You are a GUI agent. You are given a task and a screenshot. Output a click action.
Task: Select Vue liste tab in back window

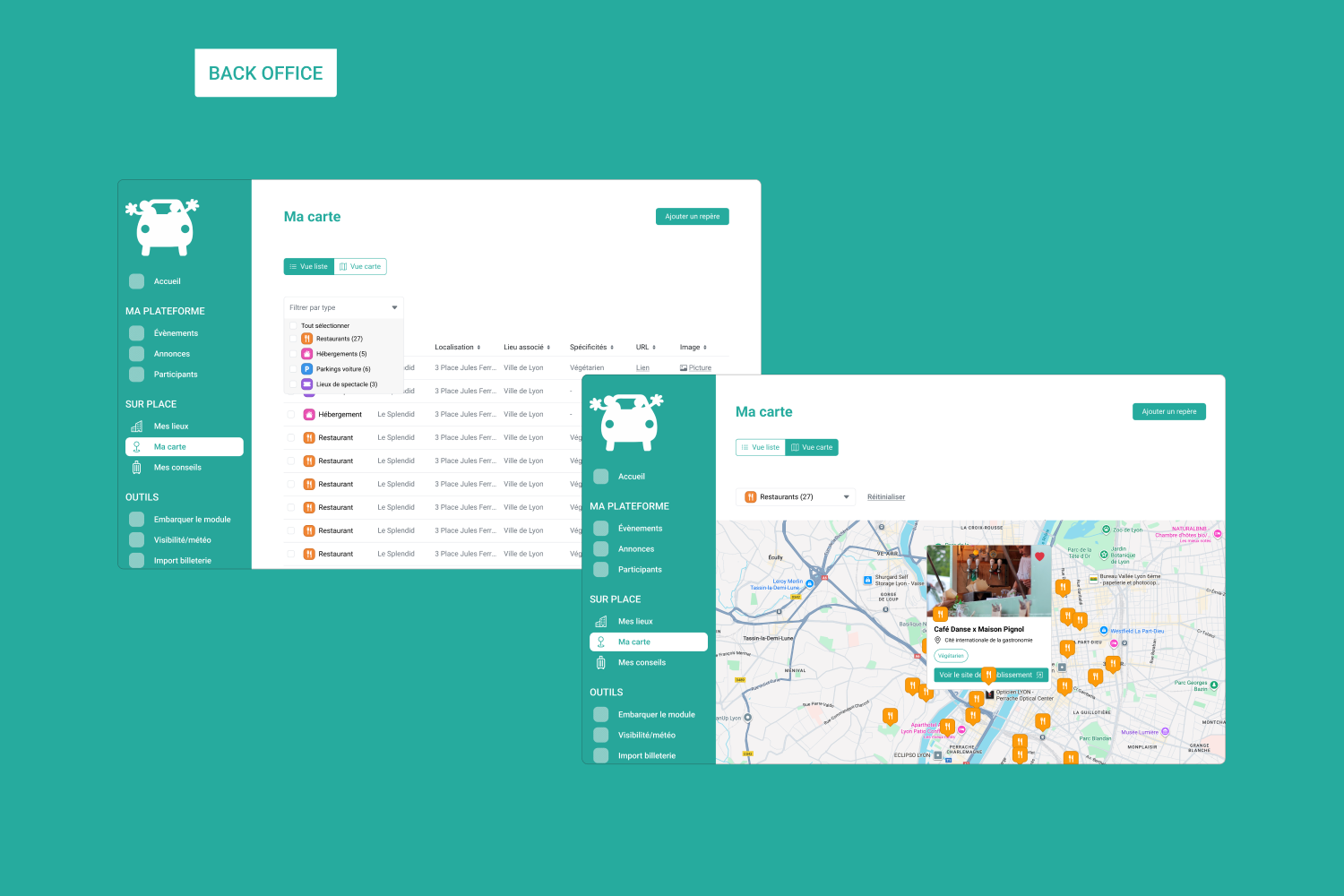(309, 267)
